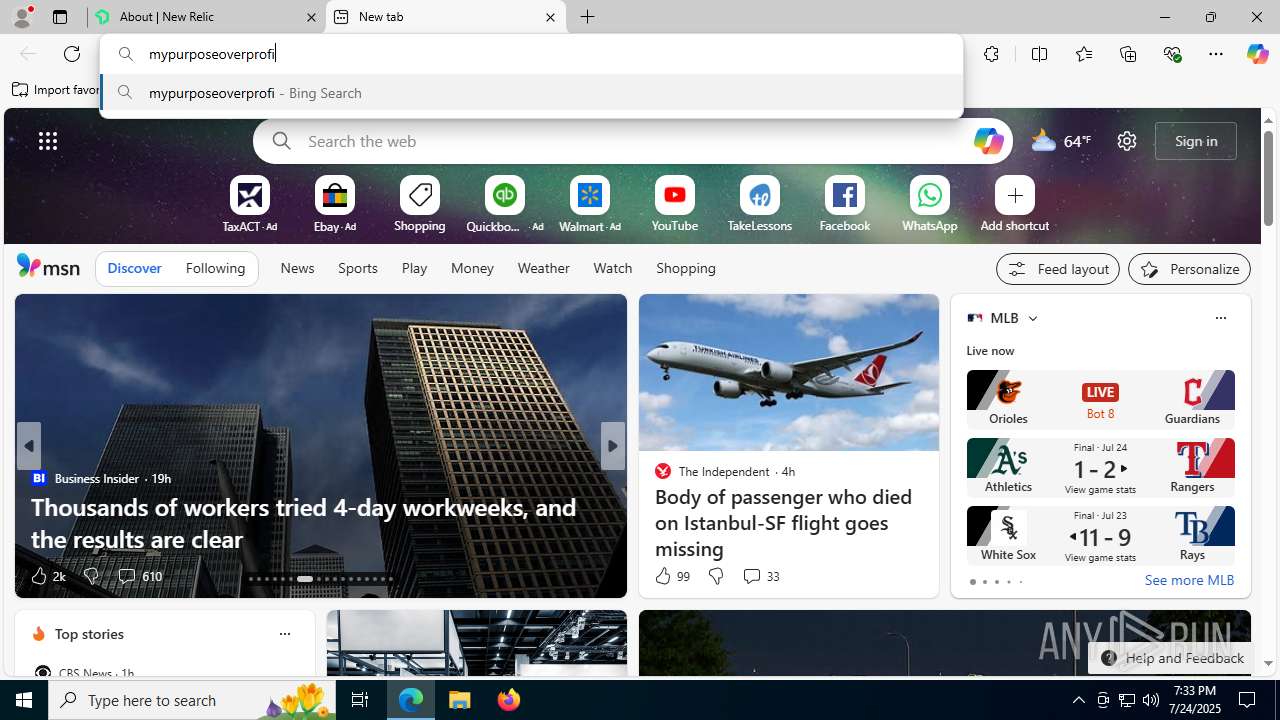Open File Explorer from taskbar
The width and height of the screenshot is (1280, 720).
[x=460, y=700]
